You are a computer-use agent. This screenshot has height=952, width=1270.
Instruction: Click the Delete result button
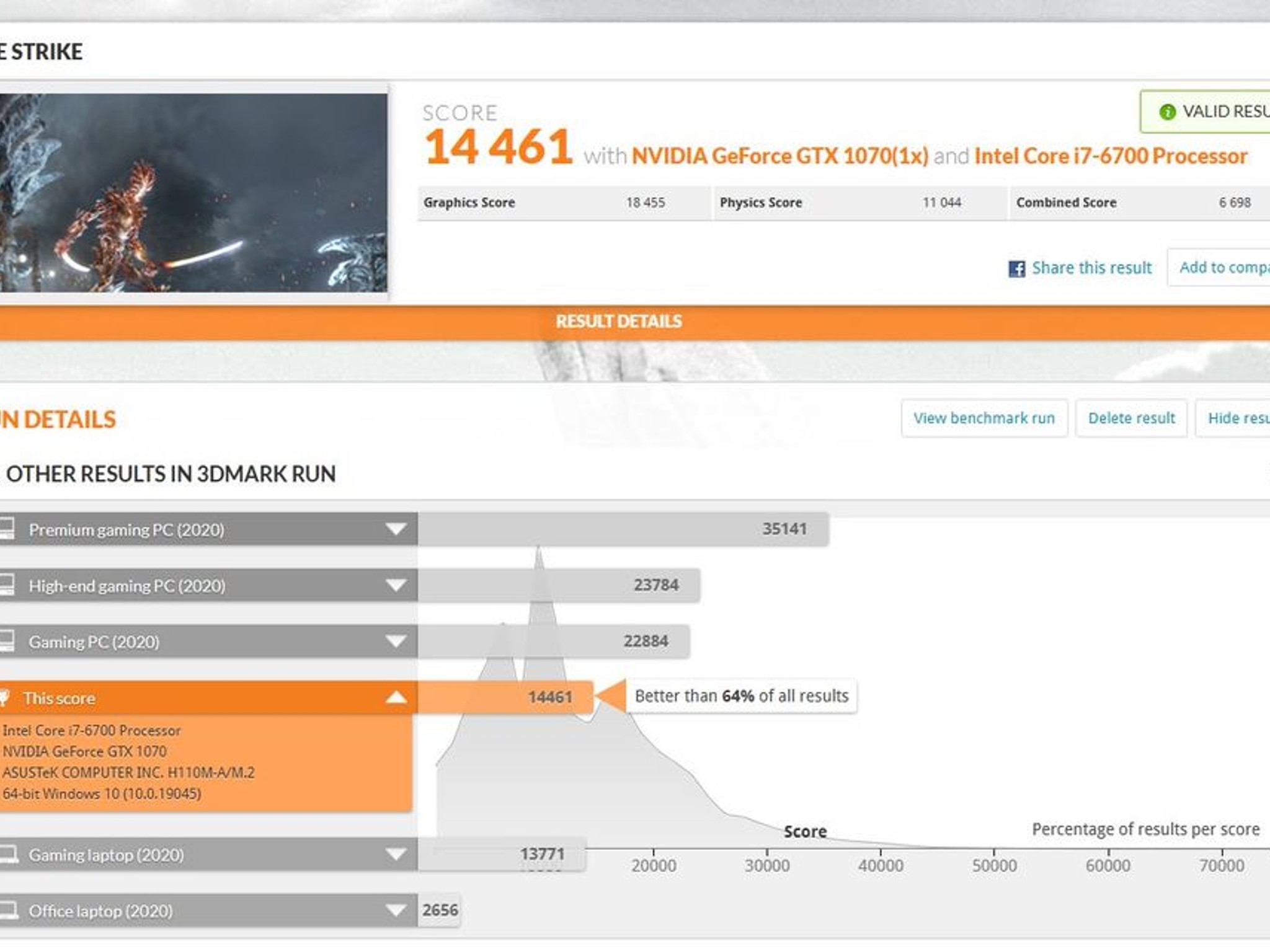point(1131,418)
